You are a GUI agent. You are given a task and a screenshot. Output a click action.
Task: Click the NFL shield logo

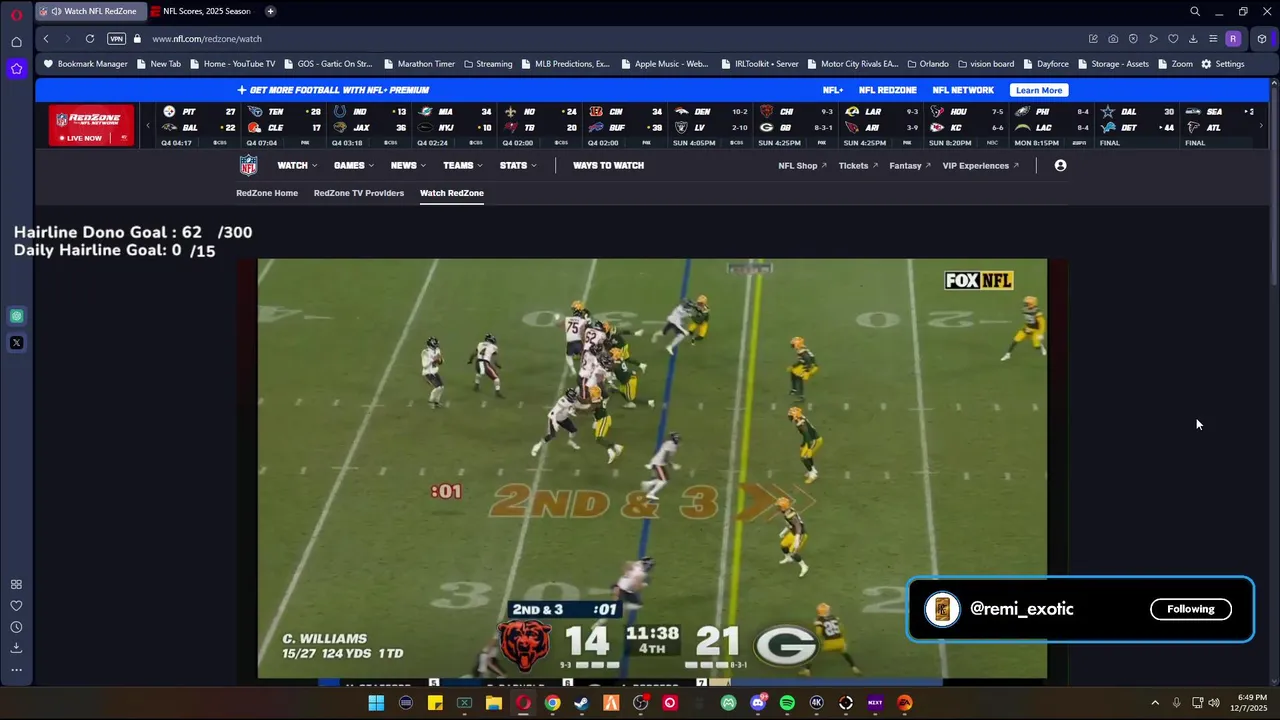click(248, 166)
